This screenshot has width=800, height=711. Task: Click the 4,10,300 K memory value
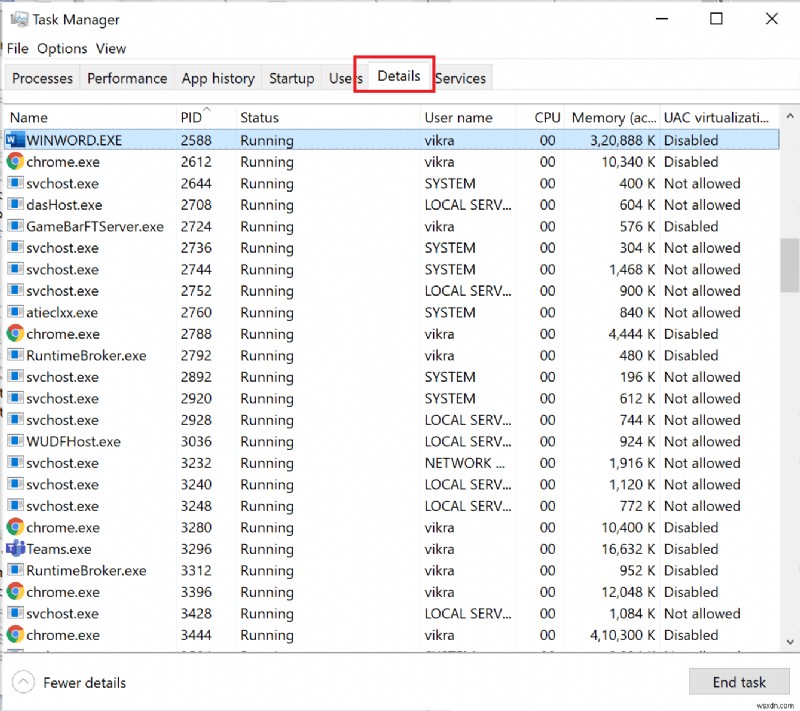click(x=622, y=635)
